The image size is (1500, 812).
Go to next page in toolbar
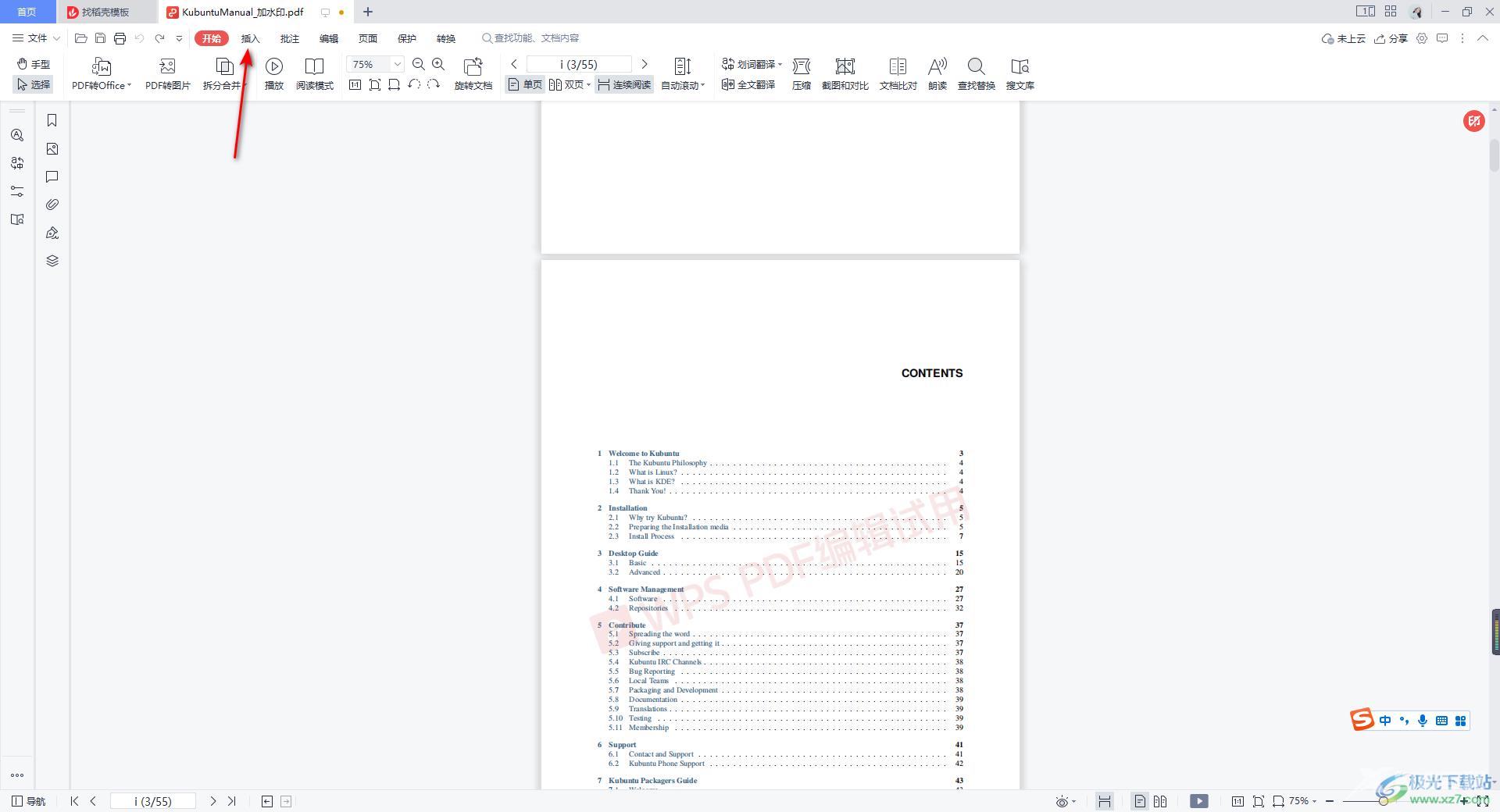pyautogui.click(x=645, y=64)
